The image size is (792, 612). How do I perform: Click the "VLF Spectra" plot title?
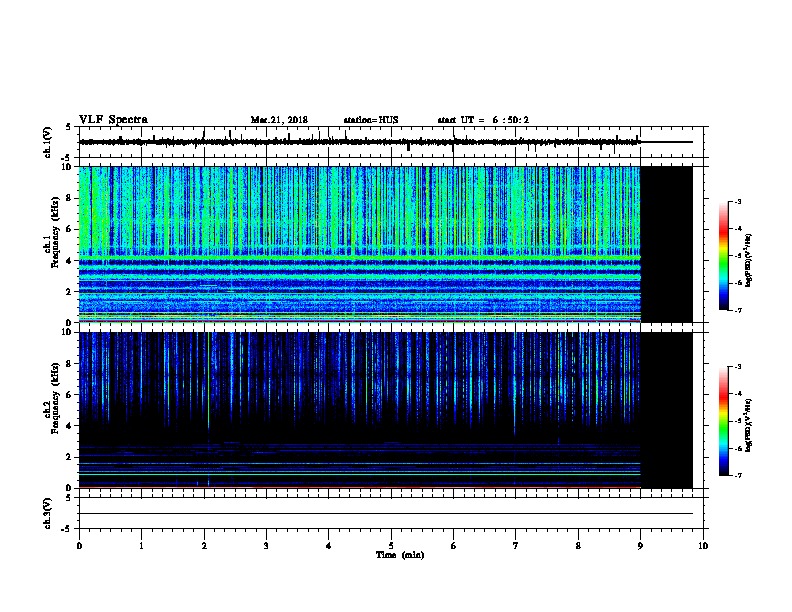coord(113,120)
